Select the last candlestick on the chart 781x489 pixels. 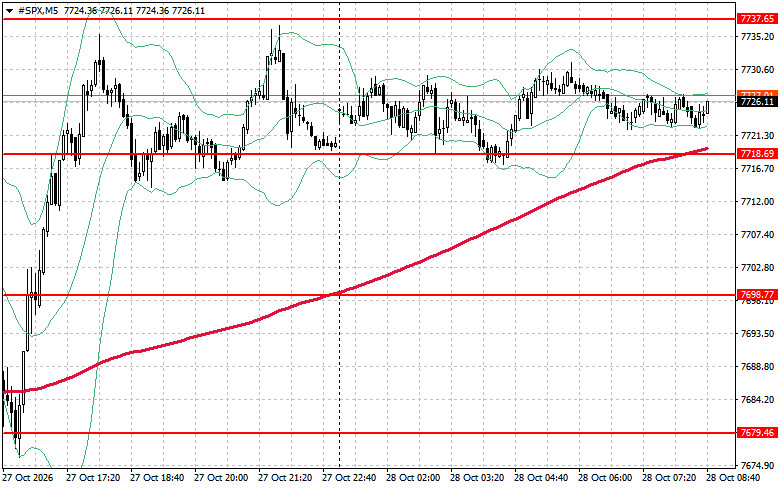pos(707,107)
